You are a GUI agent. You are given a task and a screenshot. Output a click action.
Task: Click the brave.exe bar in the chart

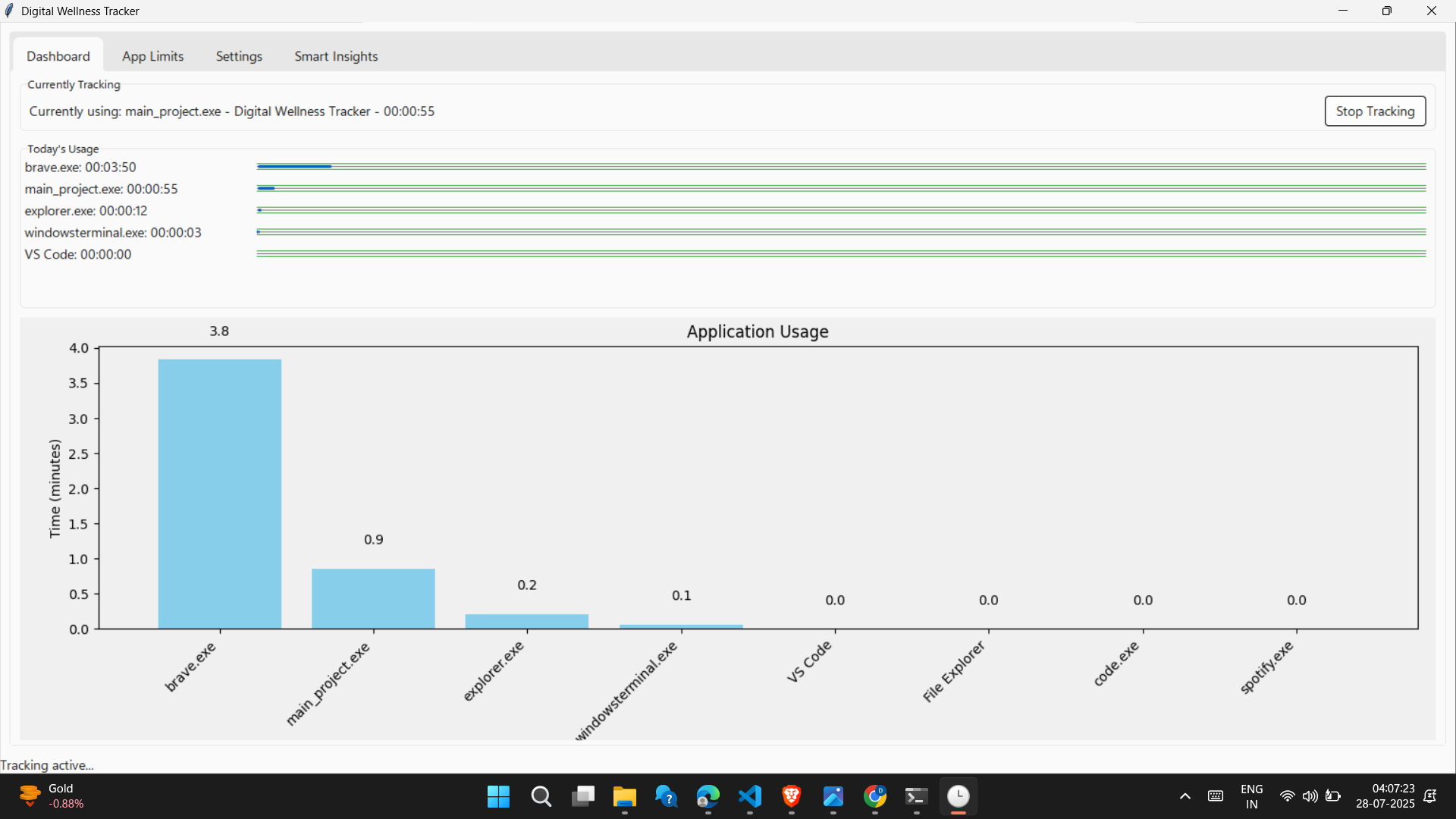219,494
